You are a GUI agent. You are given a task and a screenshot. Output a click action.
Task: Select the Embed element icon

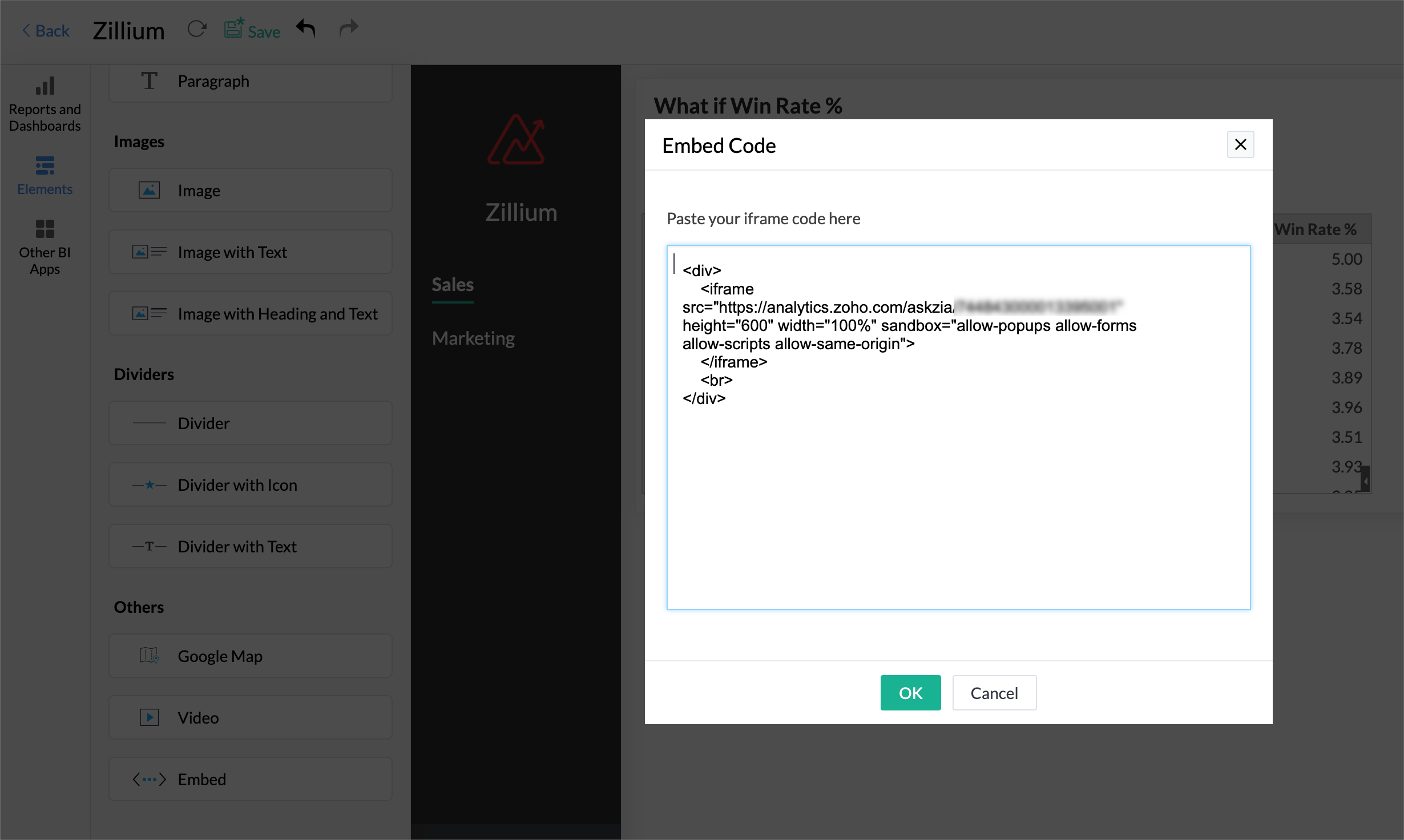click(x=150, y=779)
